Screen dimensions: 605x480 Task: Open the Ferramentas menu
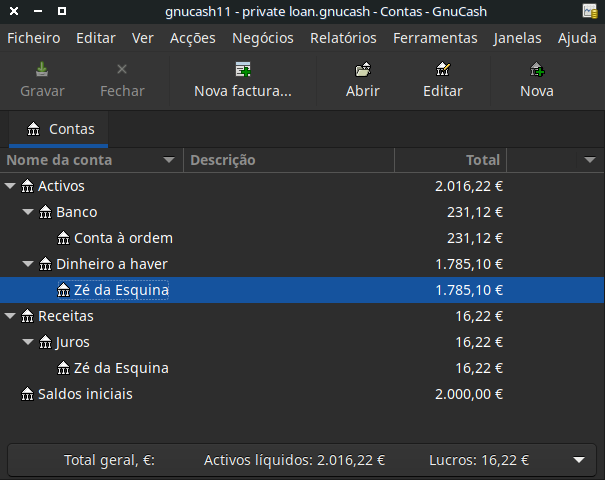435,38
